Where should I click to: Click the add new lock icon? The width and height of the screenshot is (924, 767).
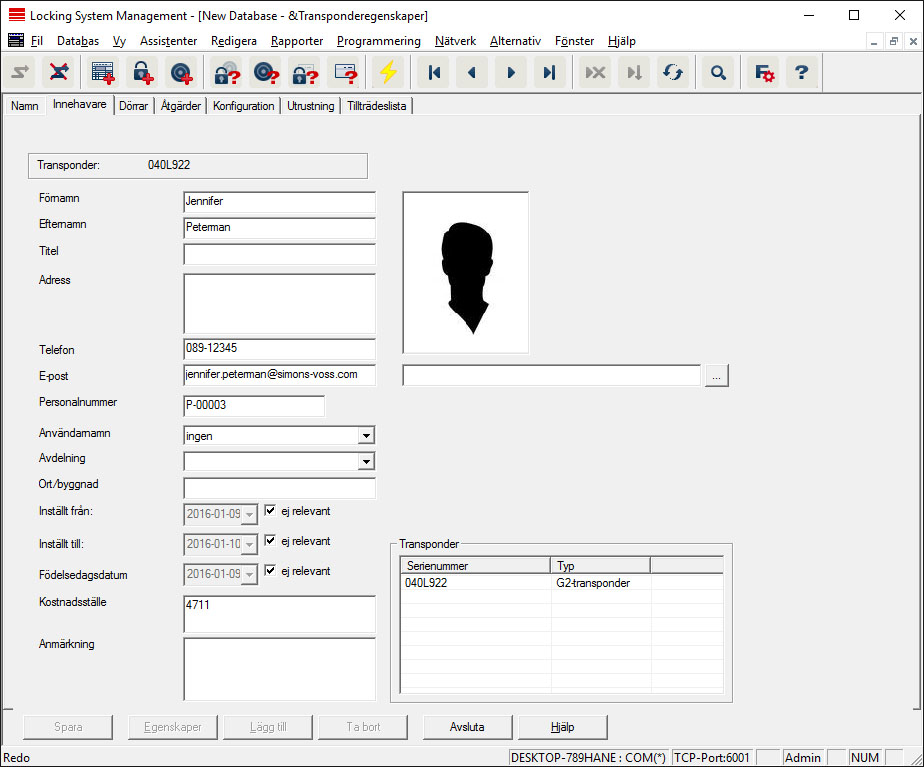[143, 73]
